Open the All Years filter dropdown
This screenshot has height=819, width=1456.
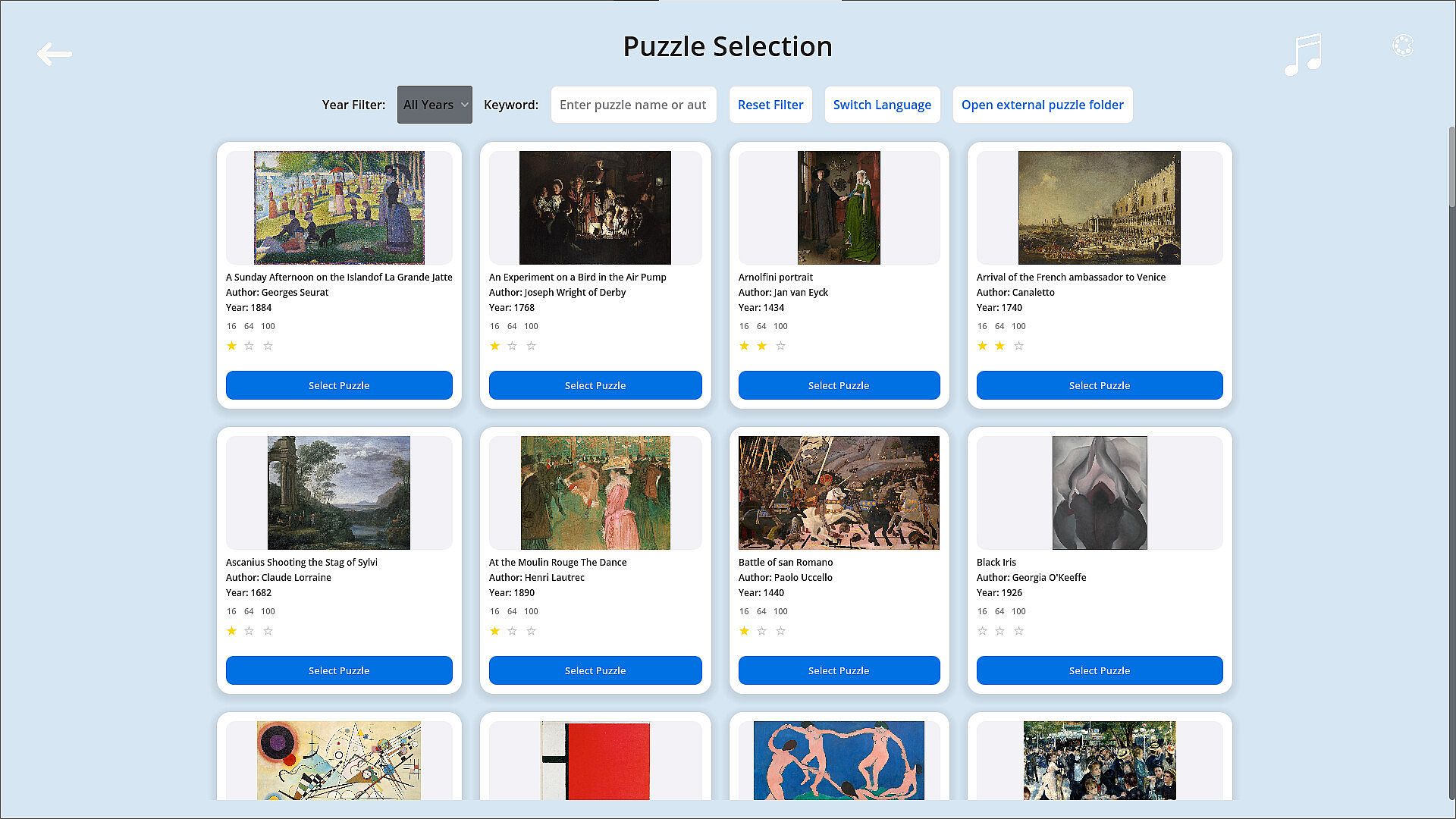(435, 105)
